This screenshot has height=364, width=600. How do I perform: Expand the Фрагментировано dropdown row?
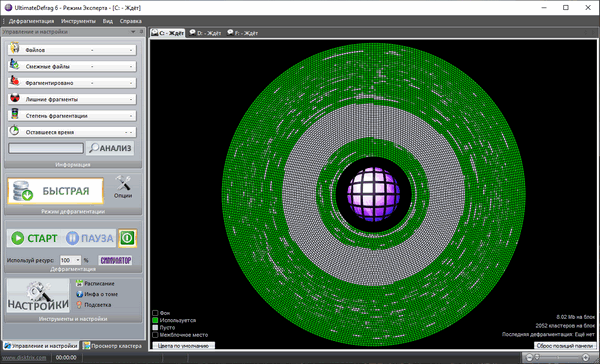pyautogui.click(x=72, y=83)
